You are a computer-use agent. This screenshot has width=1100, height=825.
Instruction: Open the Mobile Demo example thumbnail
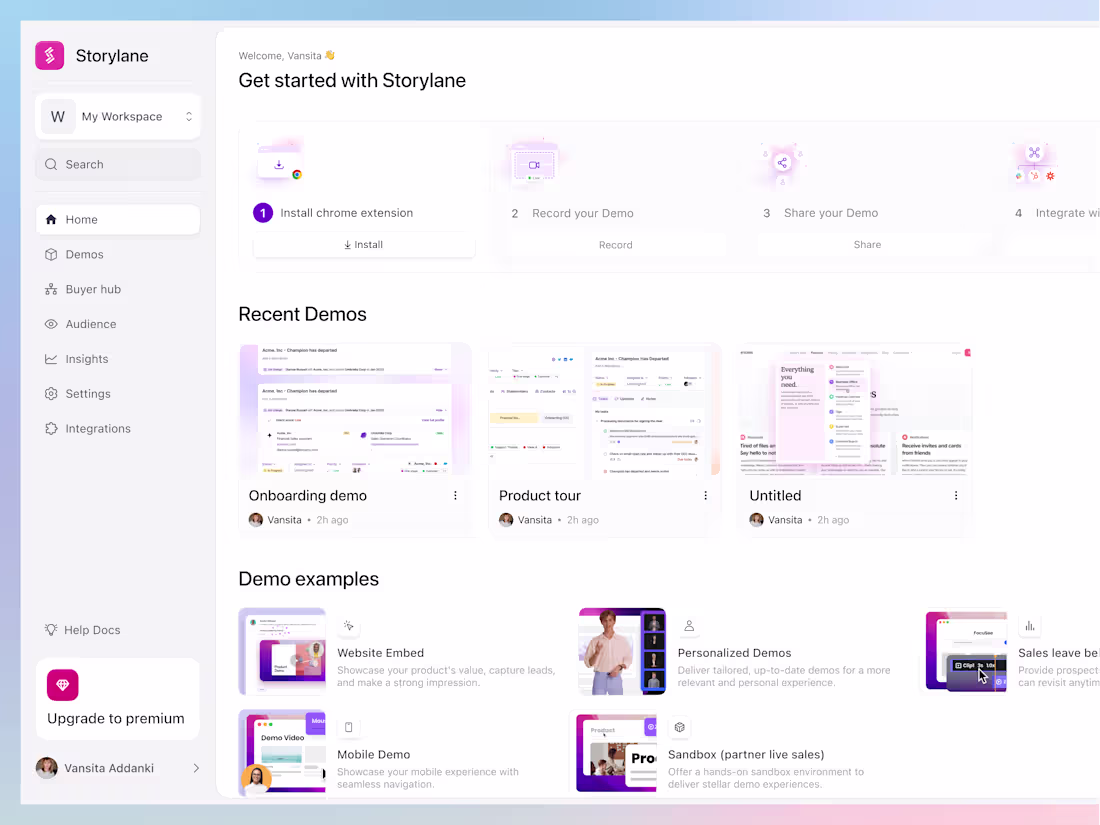point(282,753)
